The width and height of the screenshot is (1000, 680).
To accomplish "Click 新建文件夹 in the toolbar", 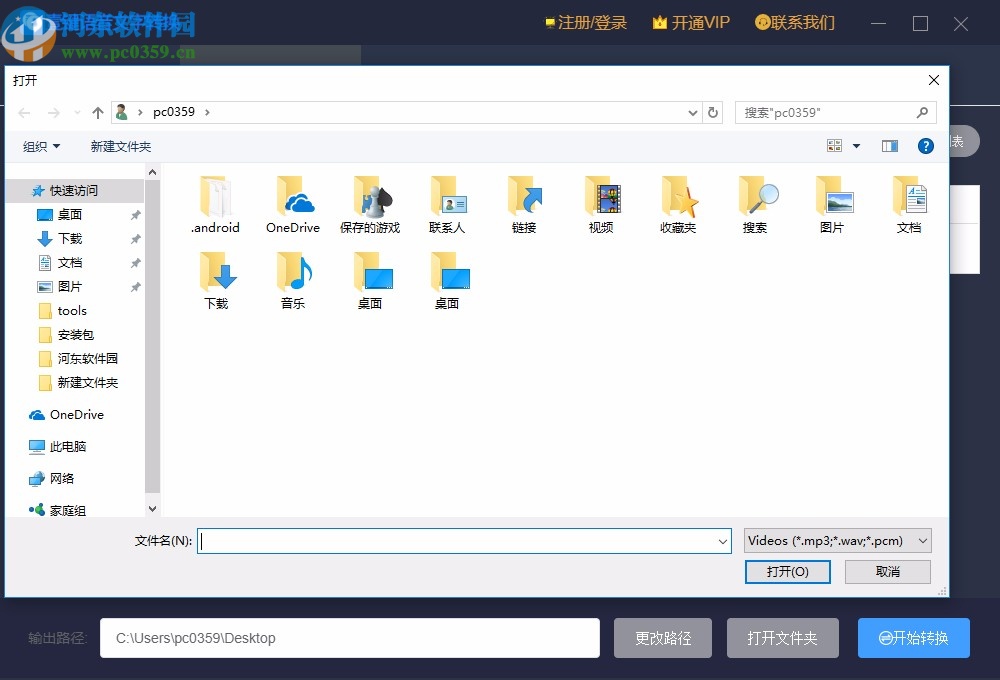I will [x=121, y=146].
